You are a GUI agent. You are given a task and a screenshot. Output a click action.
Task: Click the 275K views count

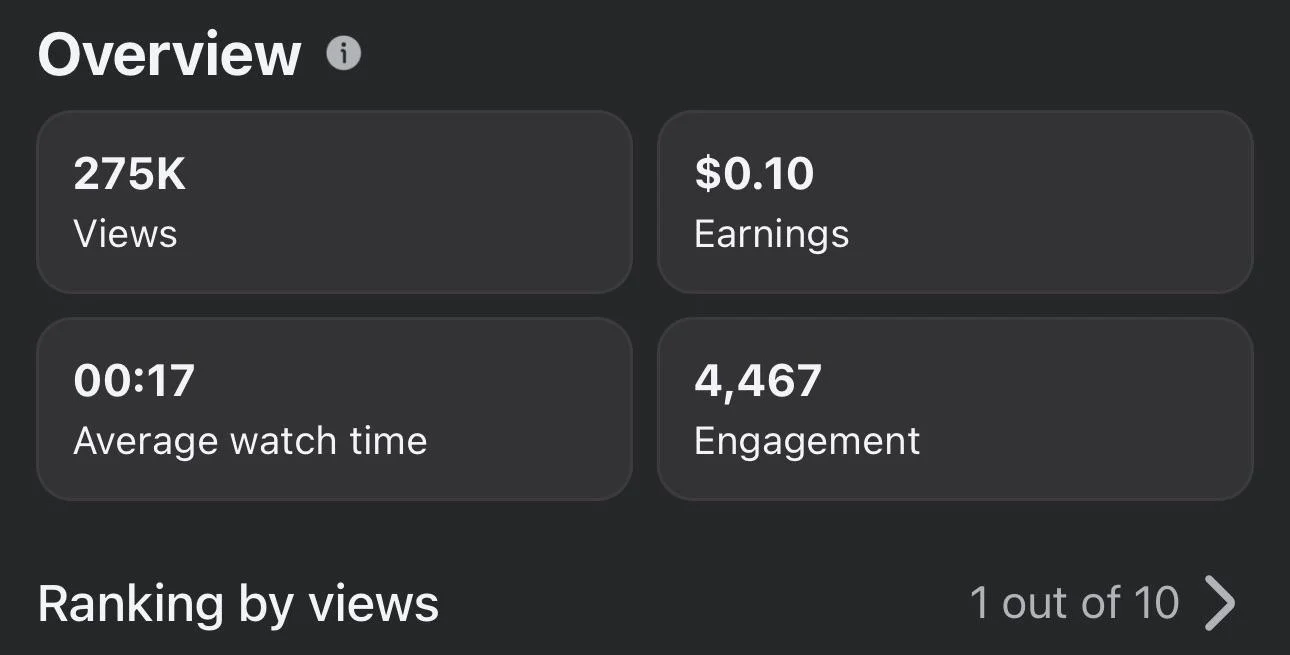tap(130, 174)
